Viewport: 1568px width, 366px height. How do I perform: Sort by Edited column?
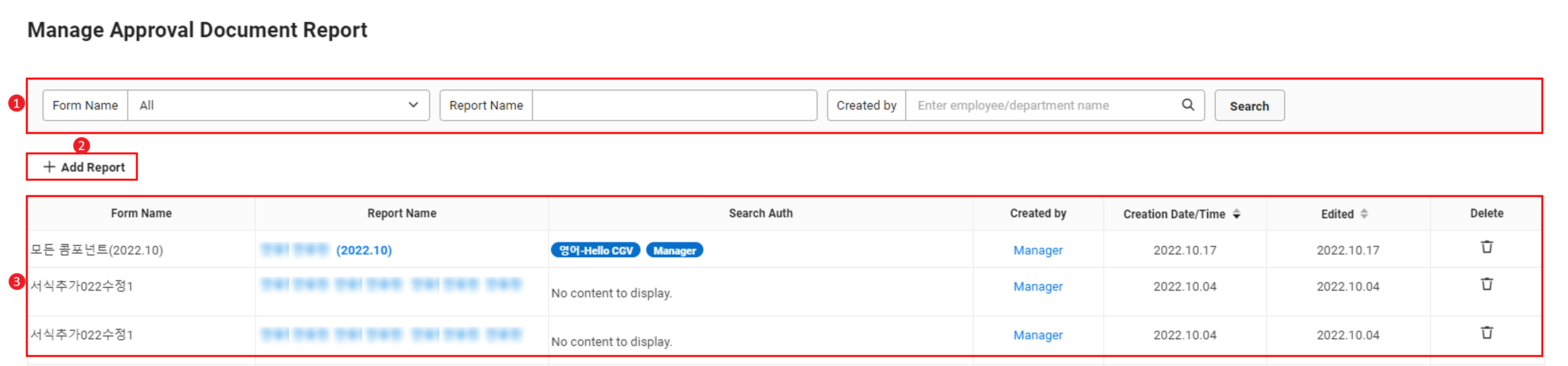click(1364, 214)
